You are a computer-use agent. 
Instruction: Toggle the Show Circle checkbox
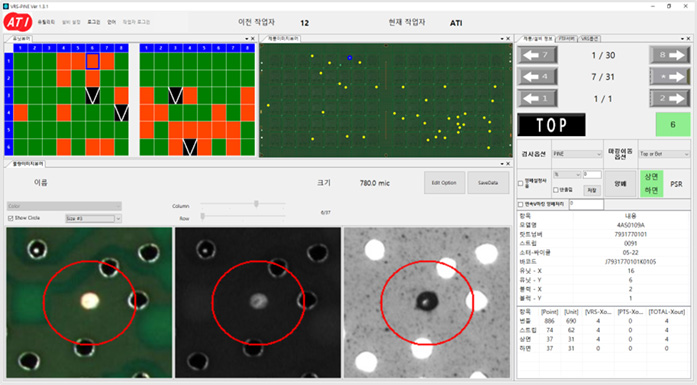tap(11, 218)
